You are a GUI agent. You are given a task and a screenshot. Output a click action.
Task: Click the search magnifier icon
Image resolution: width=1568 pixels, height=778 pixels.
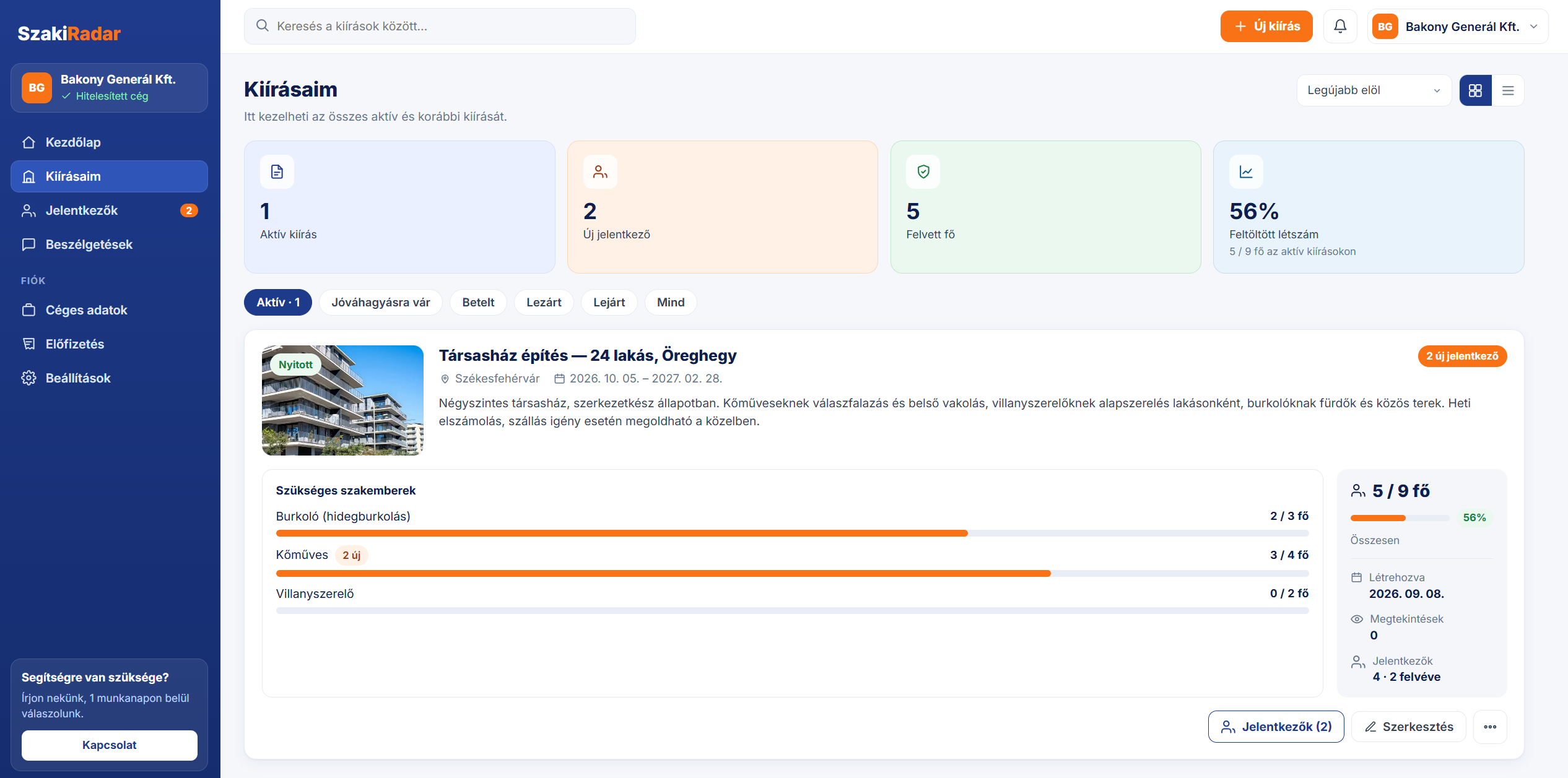263,26
